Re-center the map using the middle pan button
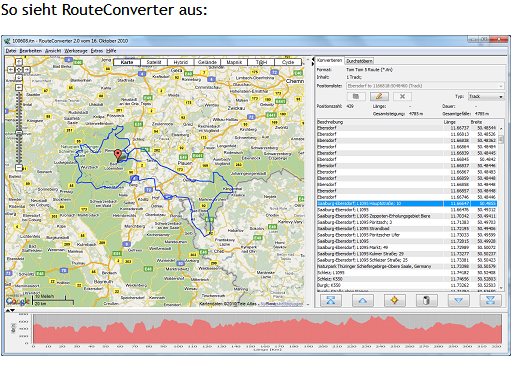The image size is (524, 381). [19, 70]
